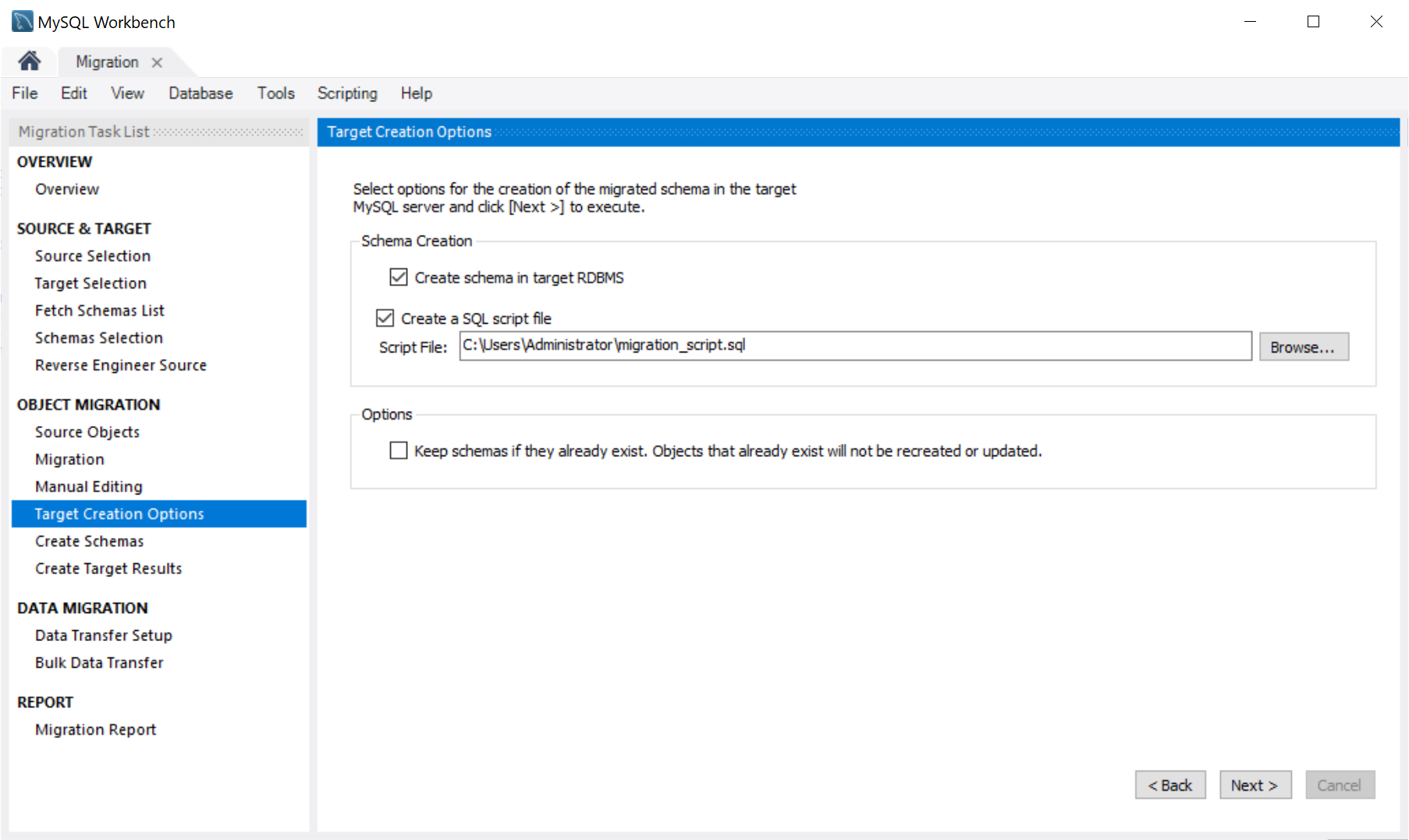Select Manual Editing step
The width and height of the screenshot is (1409, 840).
pos(89,487)
